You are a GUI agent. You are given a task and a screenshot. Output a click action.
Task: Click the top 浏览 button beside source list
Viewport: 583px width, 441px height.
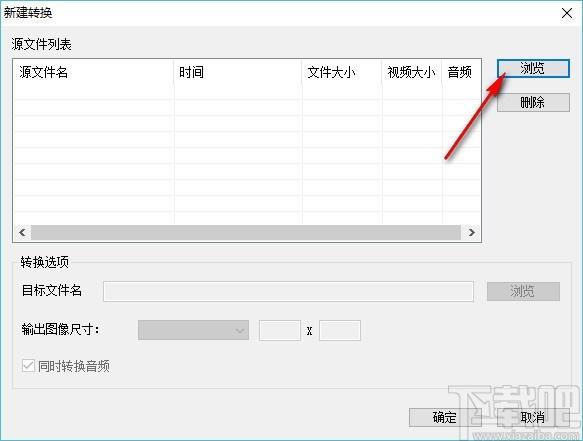pyautogui.click(x=533, y=68)
